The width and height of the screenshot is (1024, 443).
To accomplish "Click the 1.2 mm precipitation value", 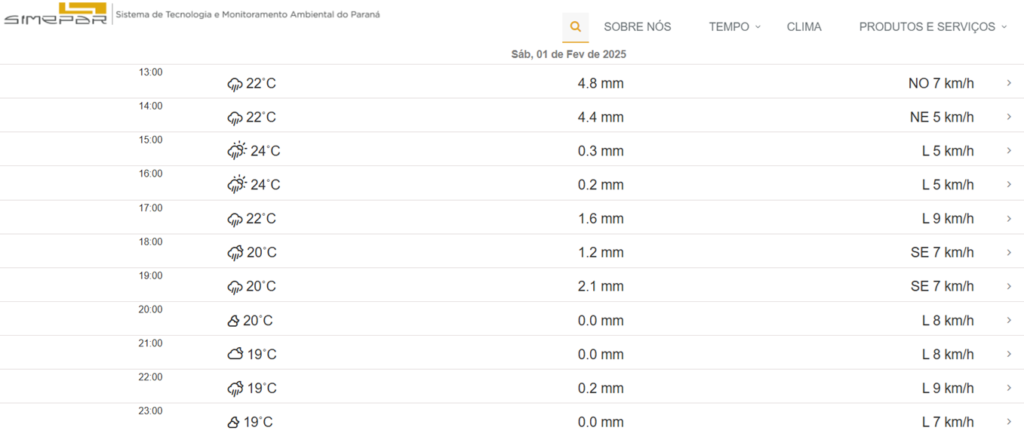I will (x=601, y=253).
